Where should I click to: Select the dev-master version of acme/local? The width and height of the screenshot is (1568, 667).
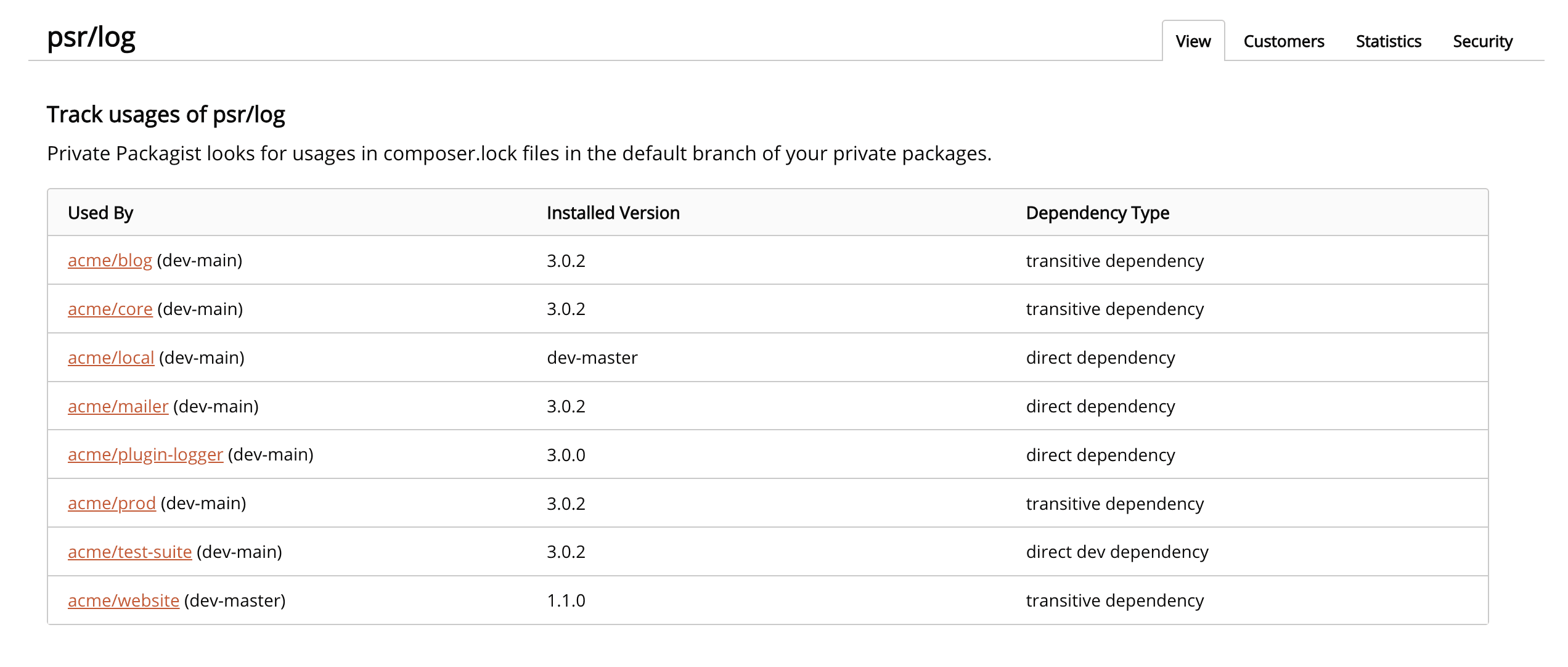tap(592, 358)
